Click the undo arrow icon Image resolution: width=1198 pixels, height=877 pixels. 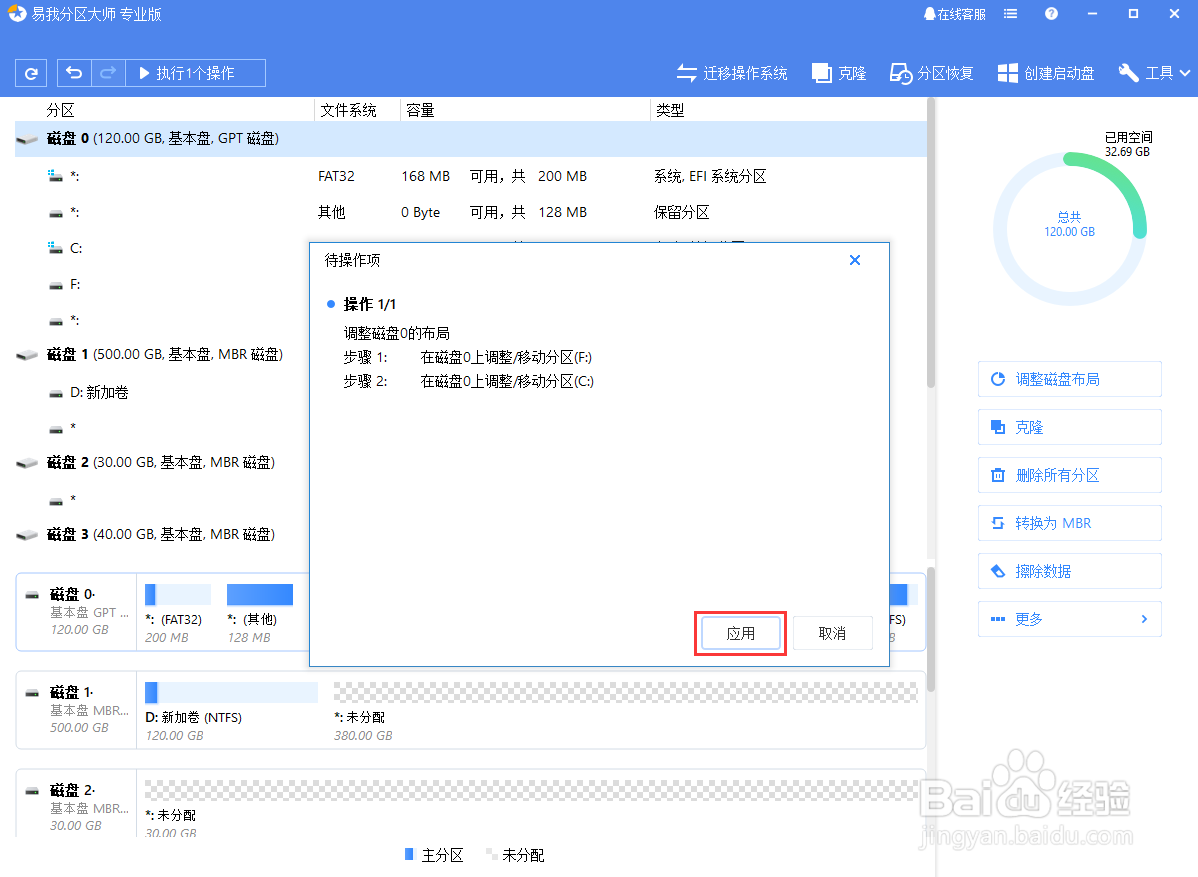pos(74,73)
